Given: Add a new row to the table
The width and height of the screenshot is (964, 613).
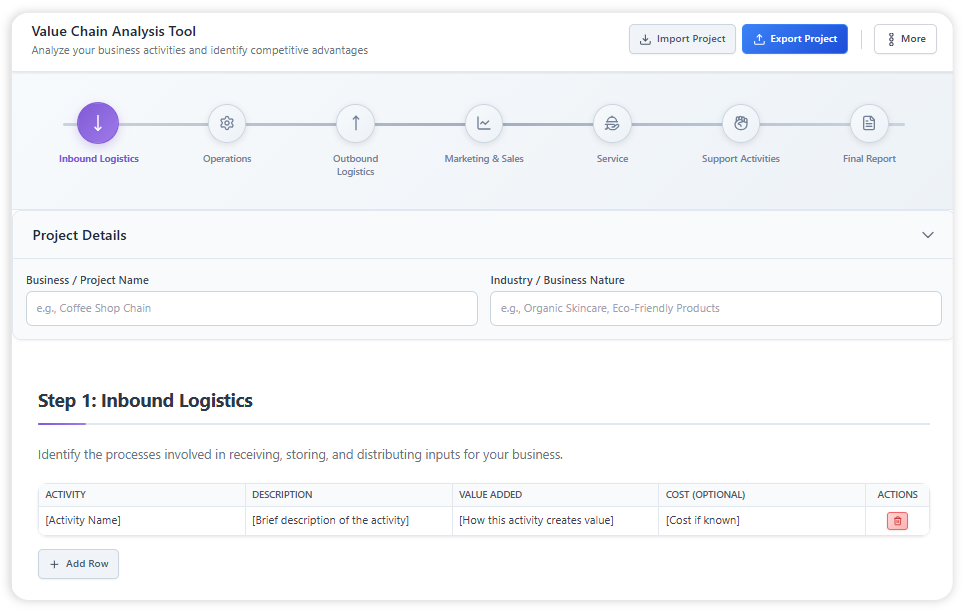Looking at the screenshot, I should pos(78,564).
